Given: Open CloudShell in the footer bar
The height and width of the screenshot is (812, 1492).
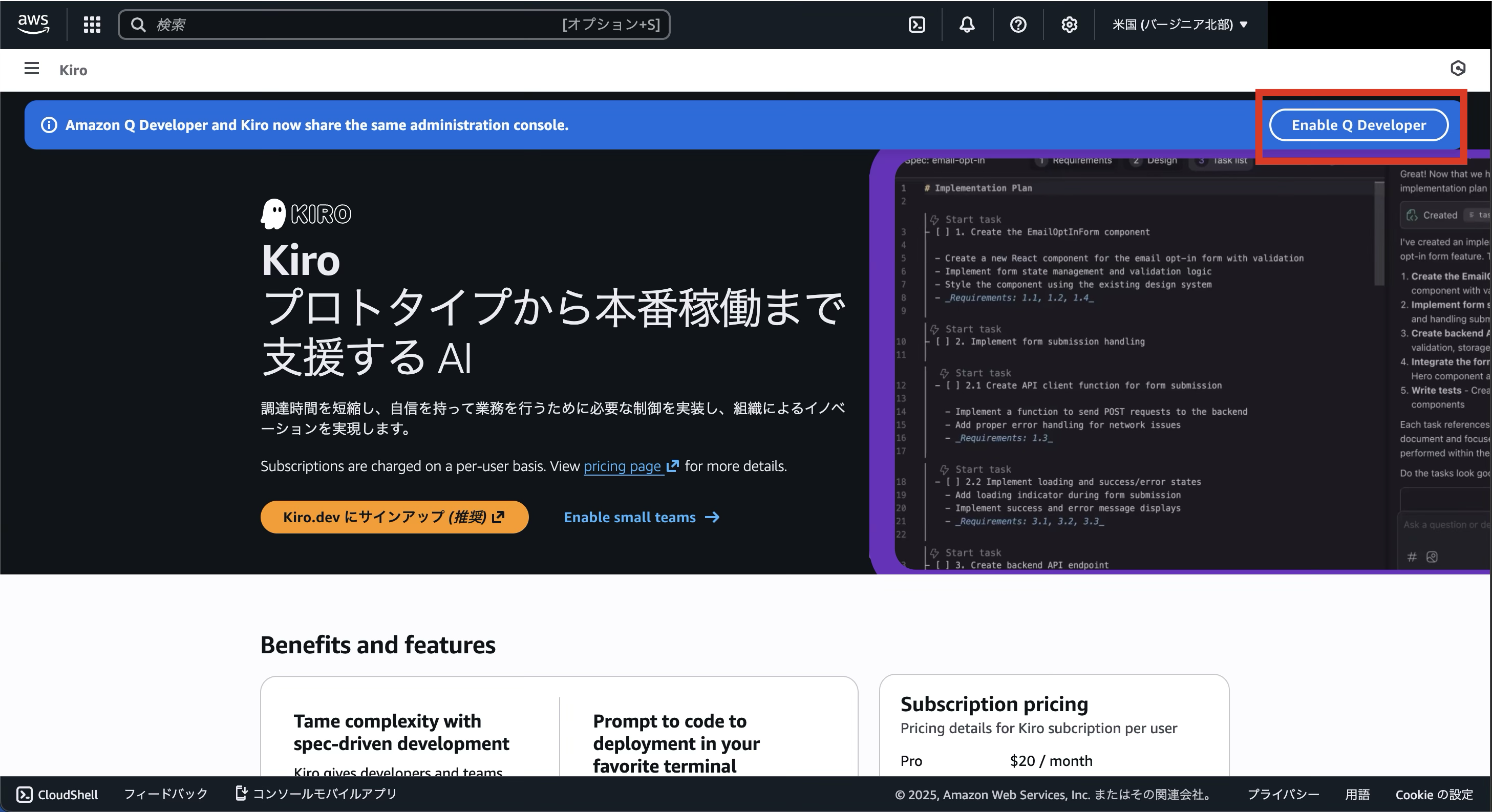Looking at the screenshot, I should (x=57, y=794).
